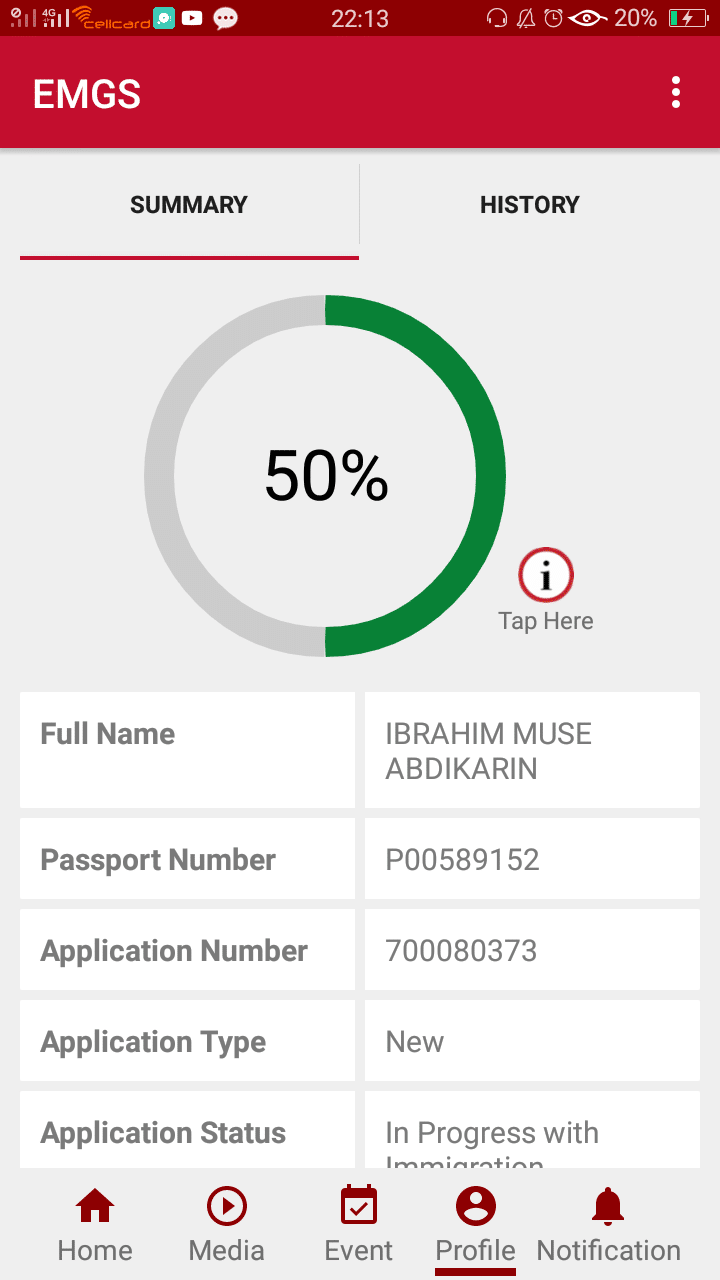
Task: Tap the battery icon in status bar
Action: pyautogui.click(x=688, y=18)
